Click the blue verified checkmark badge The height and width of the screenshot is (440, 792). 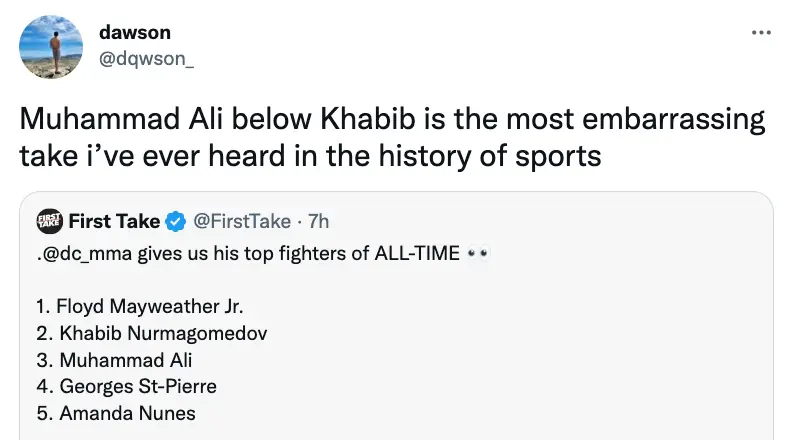coord(176,220)
